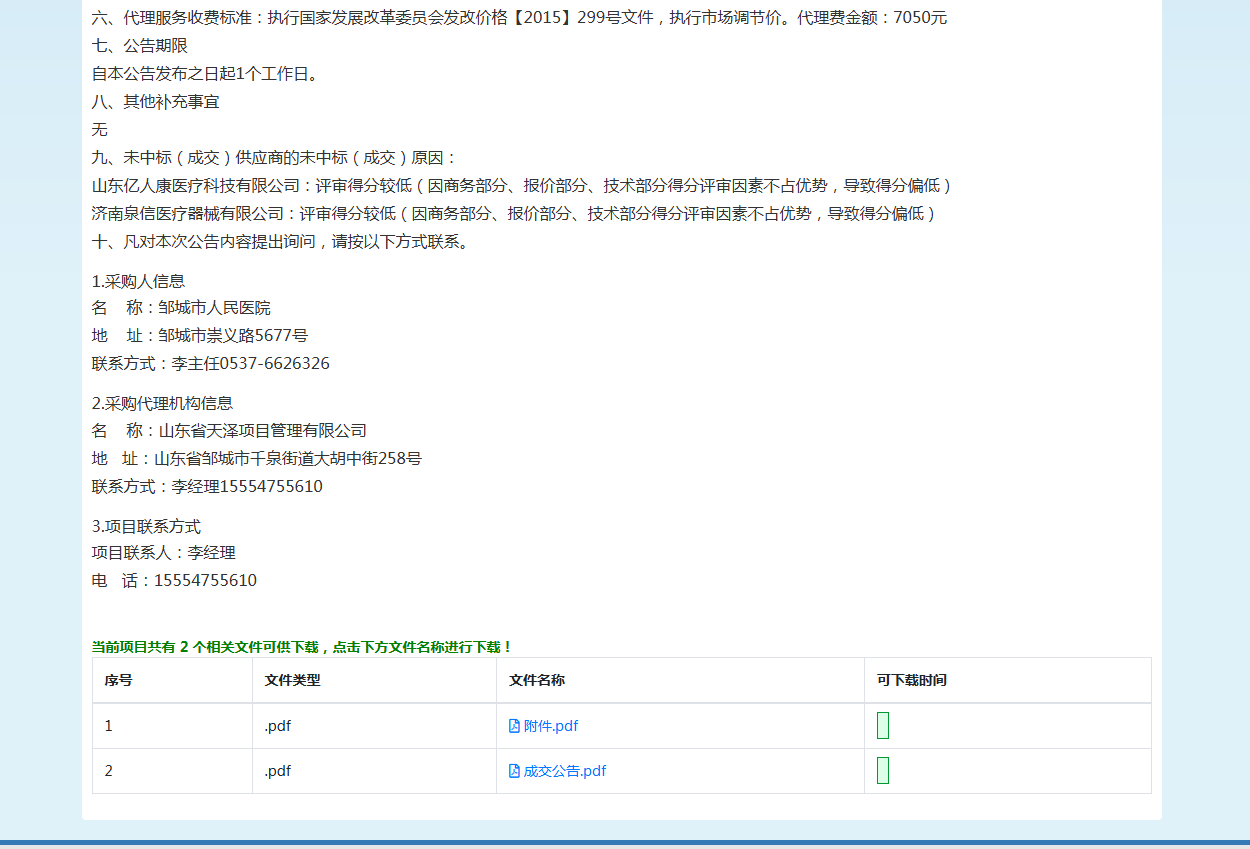The image size is (1250, 849).
Task: Click the PDF icon beside 附件.pdf
Action: point(514,726)
